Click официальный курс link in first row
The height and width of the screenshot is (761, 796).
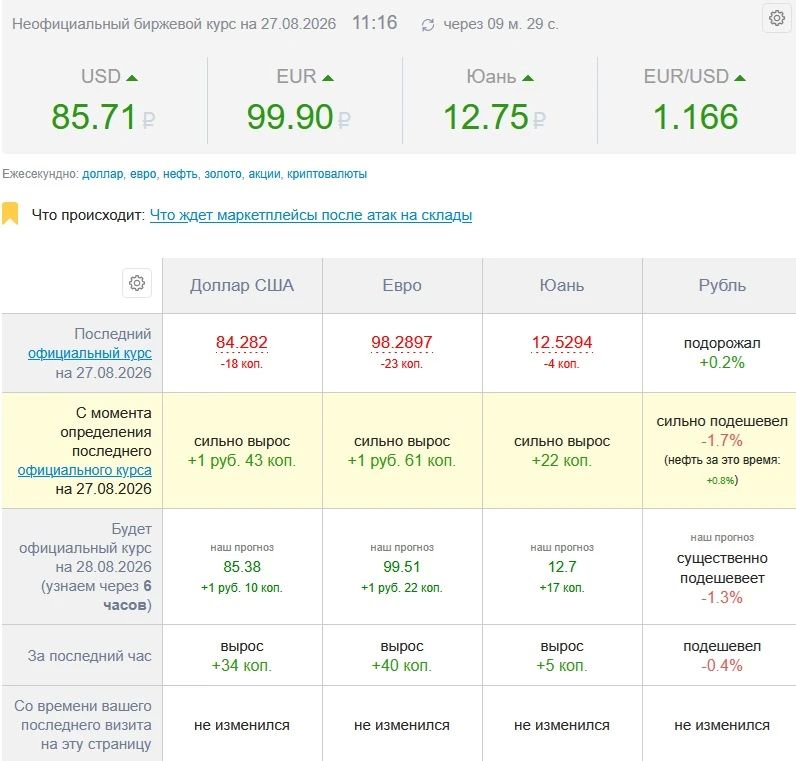click(90, 353)
